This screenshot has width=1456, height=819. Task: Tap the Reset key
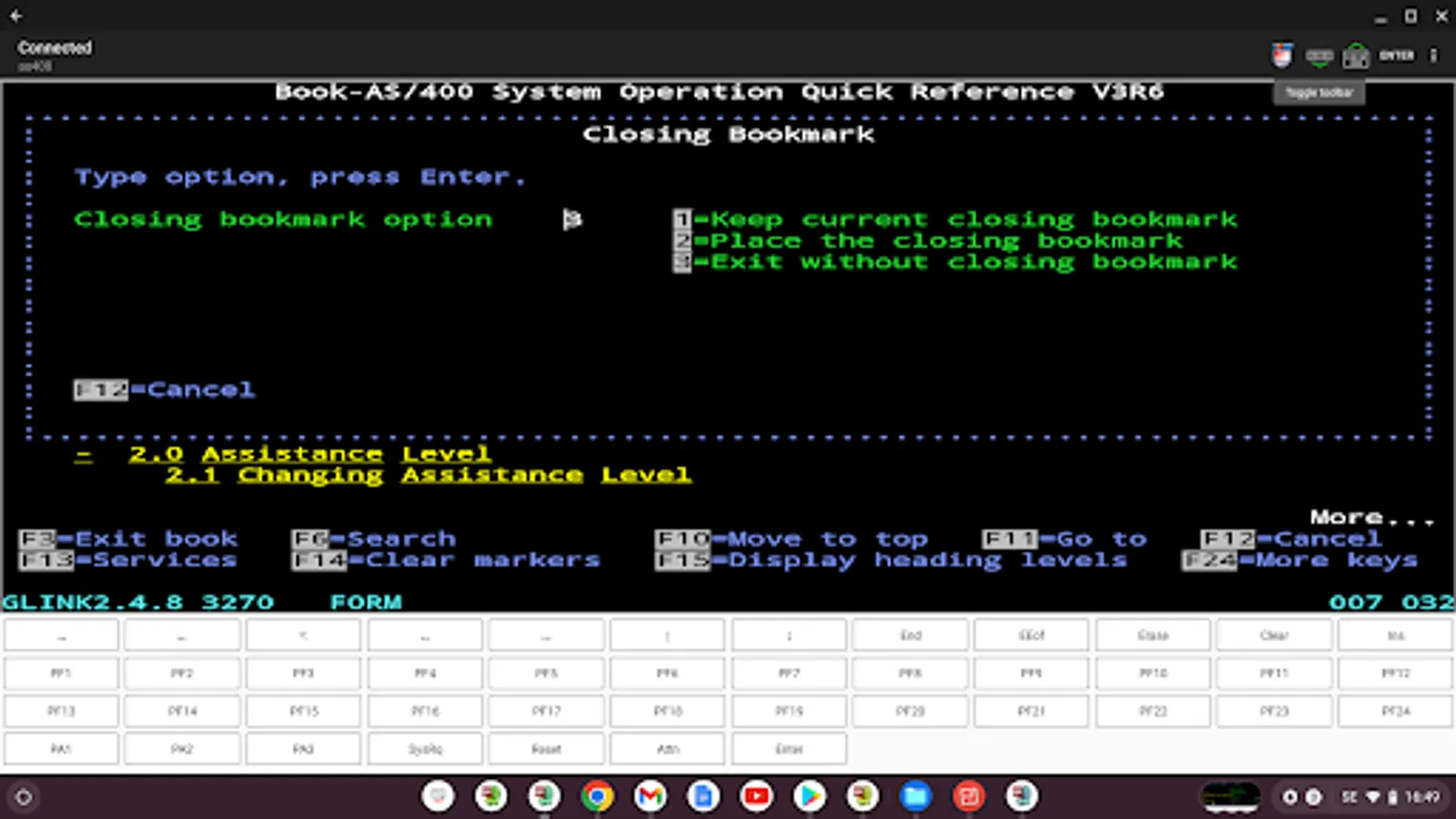click(x=546, y=749)
